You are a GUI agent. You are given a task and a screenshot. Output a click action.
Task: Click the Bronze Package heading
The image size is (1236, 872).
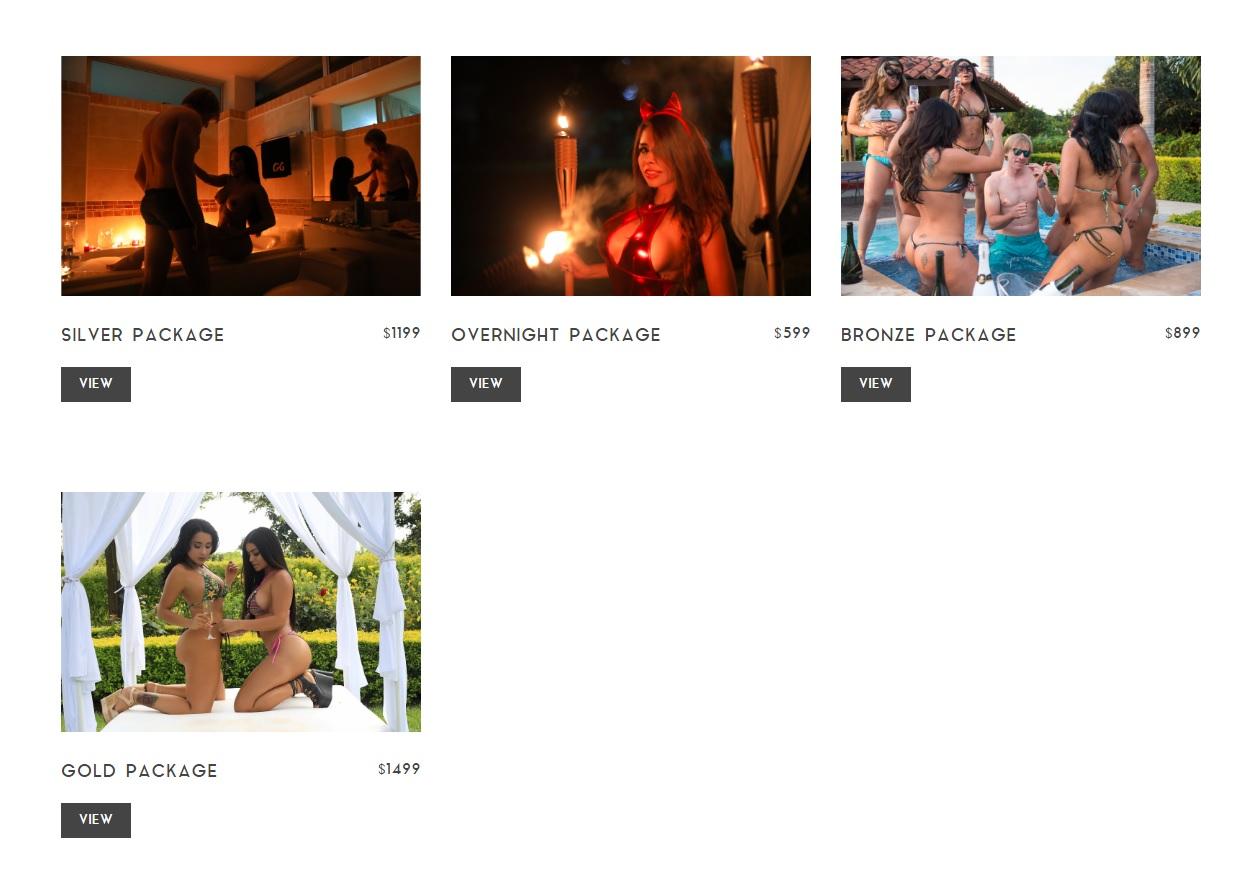click(x=929, y=335)
